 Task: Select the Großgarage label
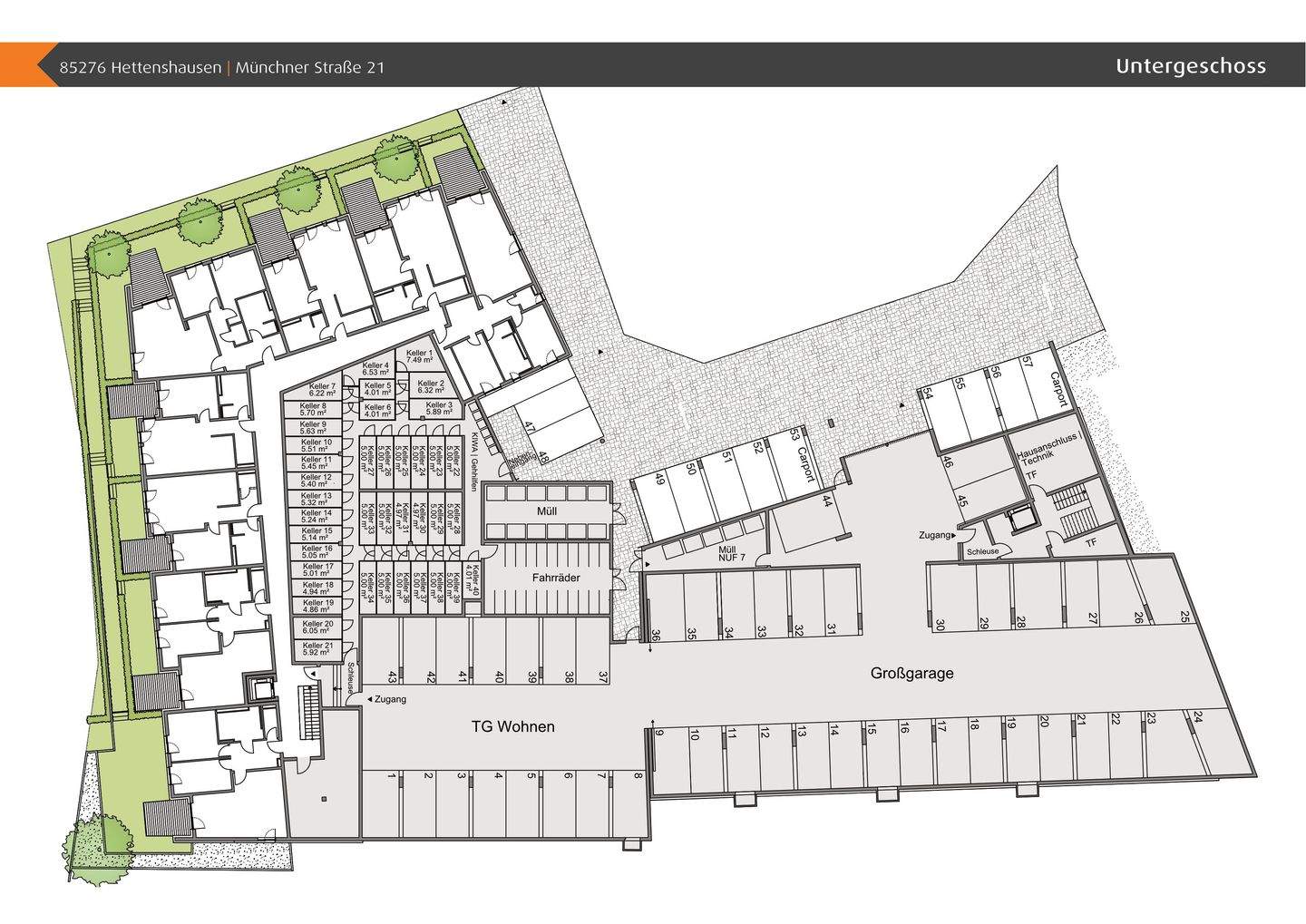[x=911, y=674]
